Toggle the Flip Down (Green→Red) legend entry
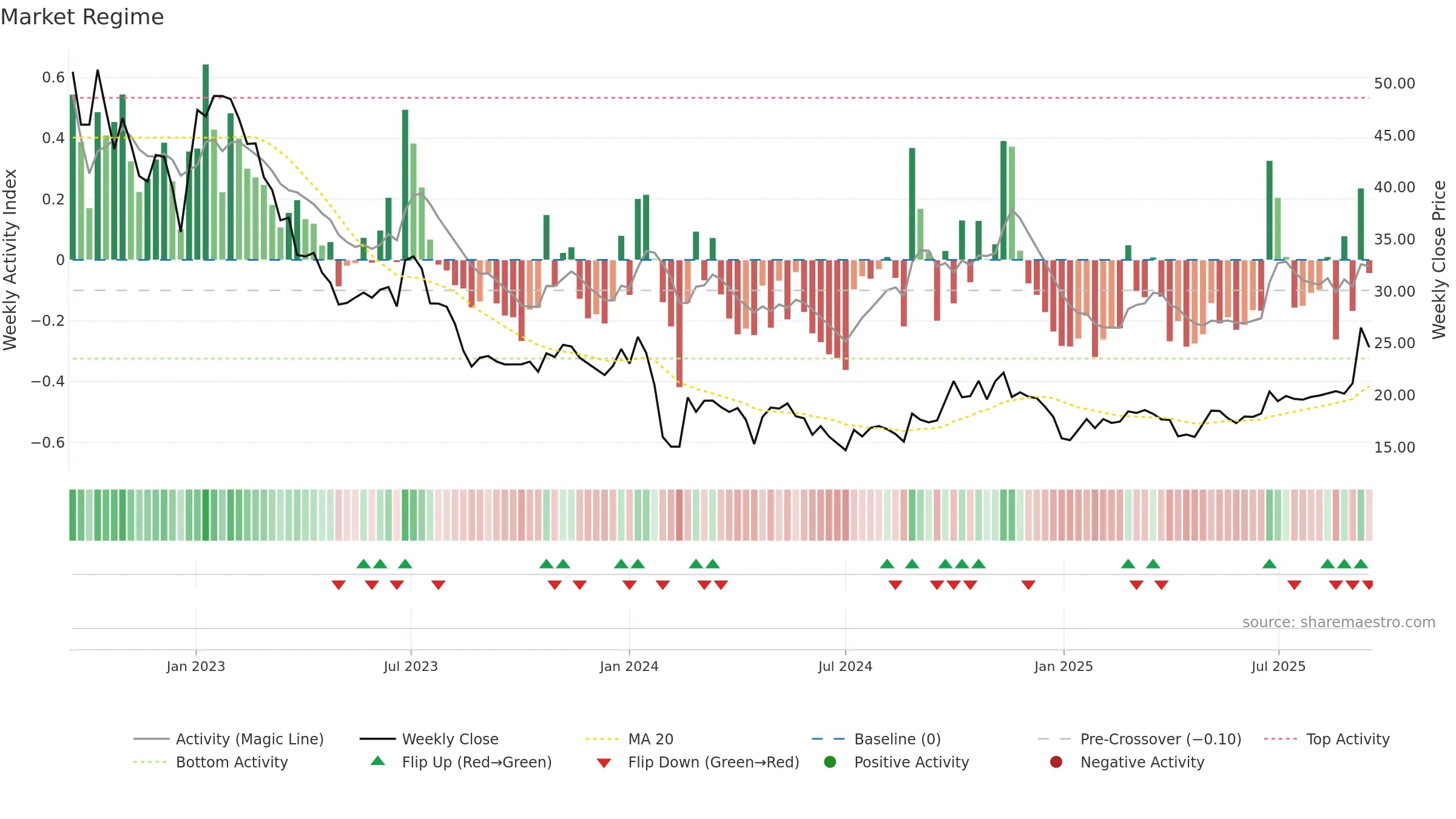The width and height of the screenshot is (1456, 819). click(698, 762)
